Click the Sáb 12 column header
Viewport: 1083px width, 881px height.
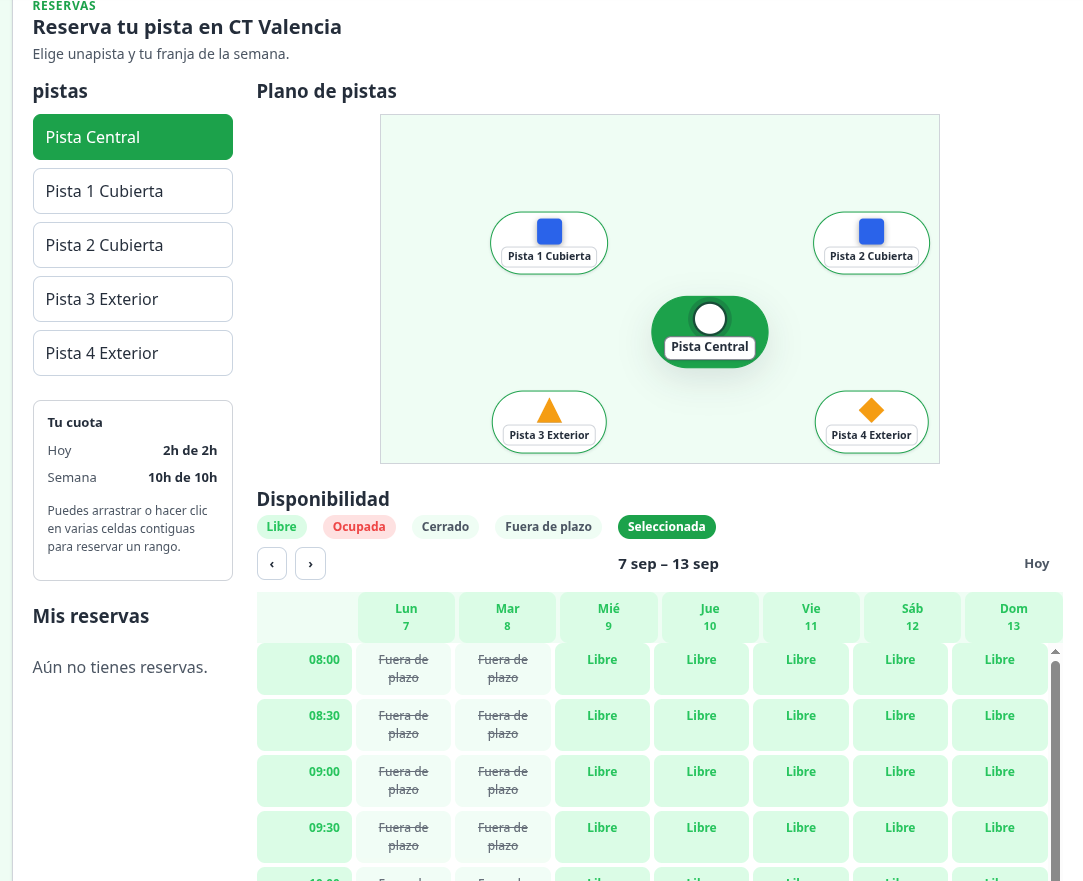coord(912,617)
